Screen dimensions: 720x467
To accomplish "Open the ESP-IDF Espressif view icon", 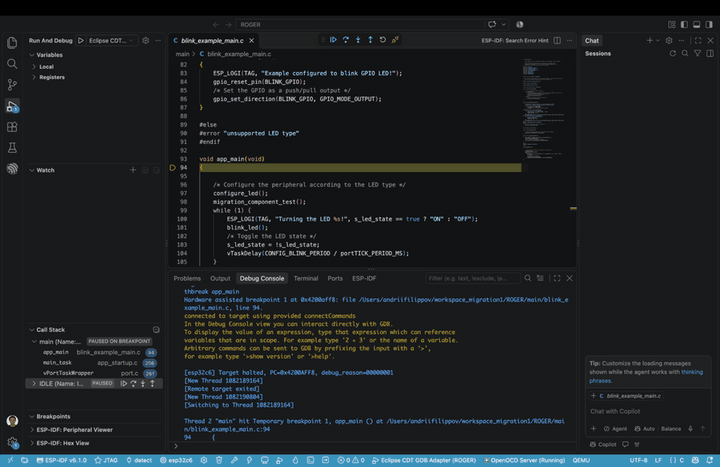I will pyautogui.click(x=12, y=169).
